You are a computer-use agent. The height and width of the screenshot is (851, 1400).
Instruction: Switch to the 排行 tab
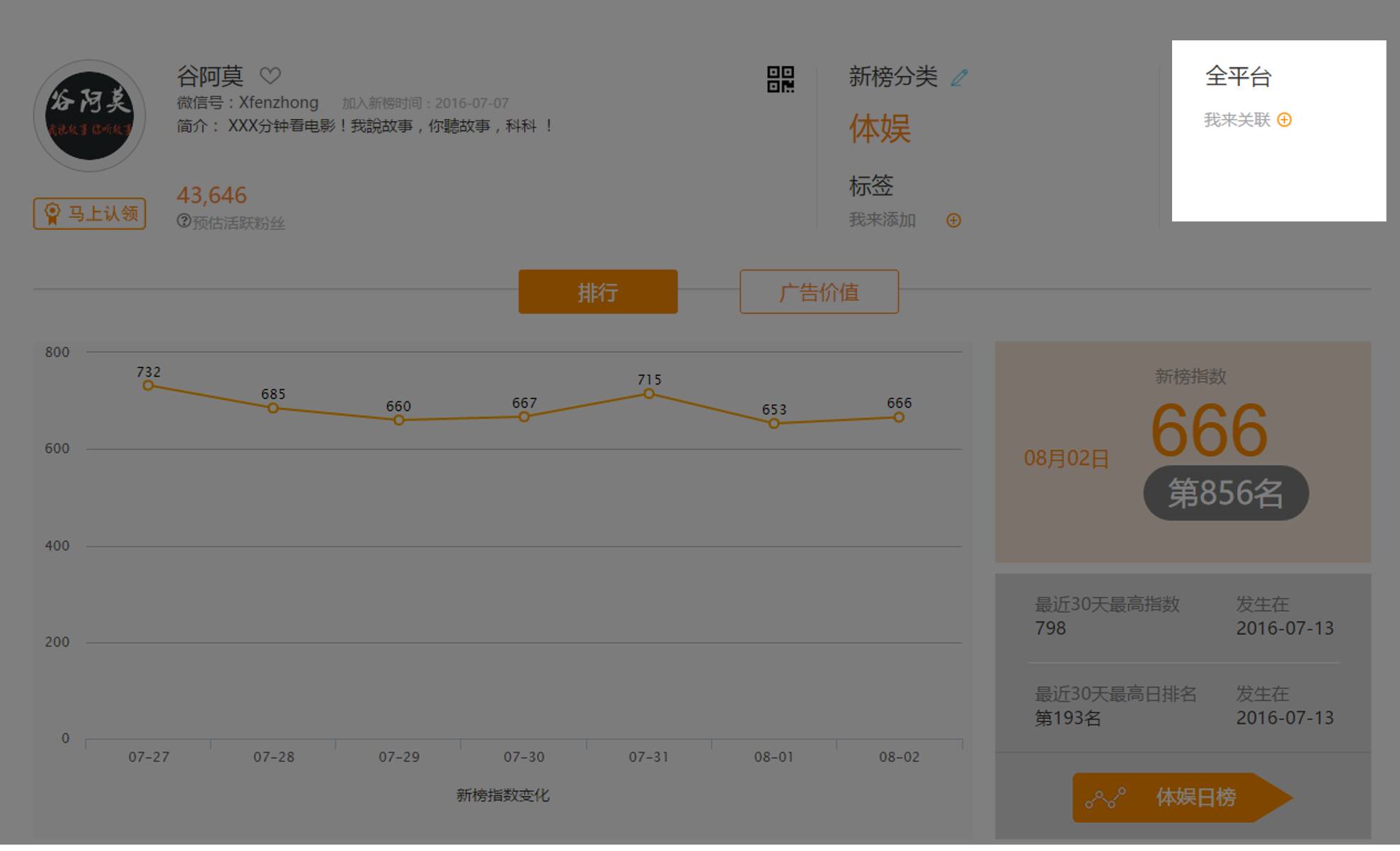(x=597, y=292)
